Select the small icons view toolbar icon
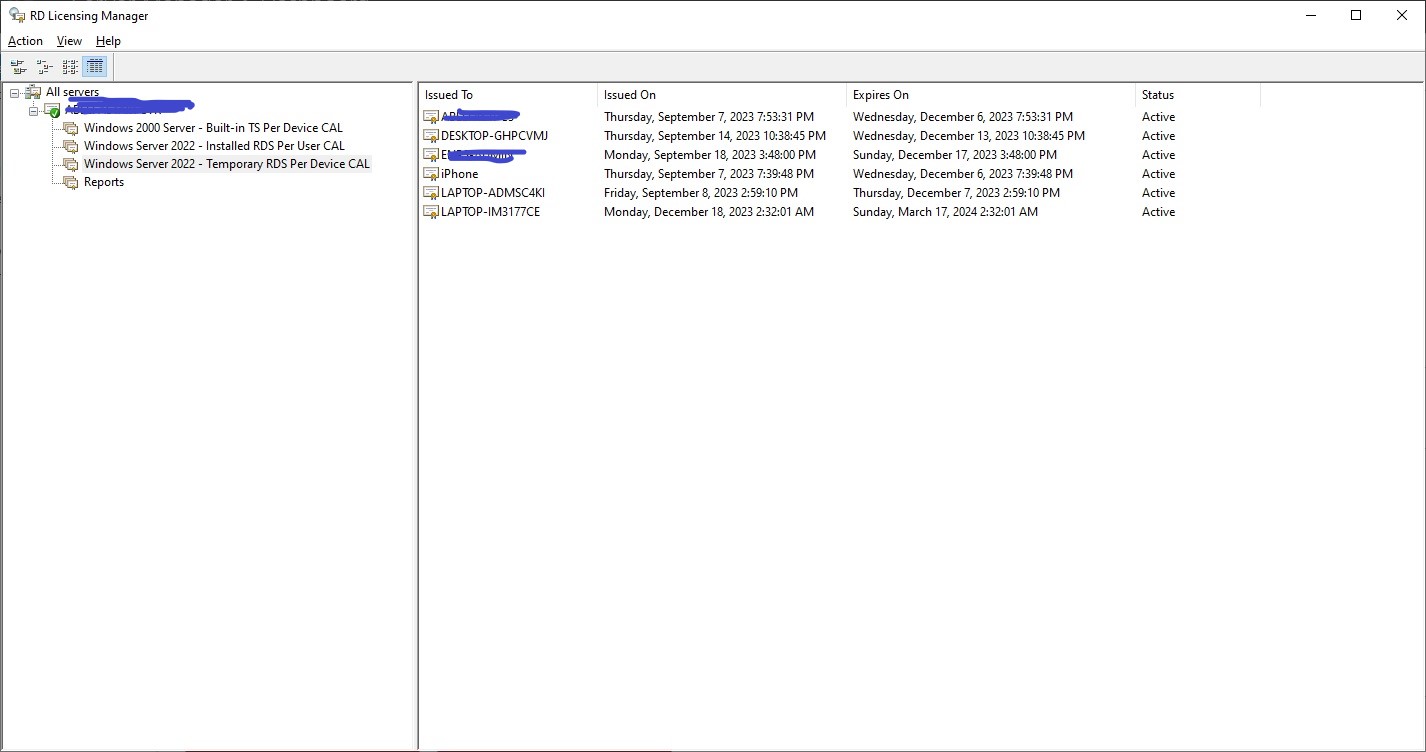 tap(44, 66)
